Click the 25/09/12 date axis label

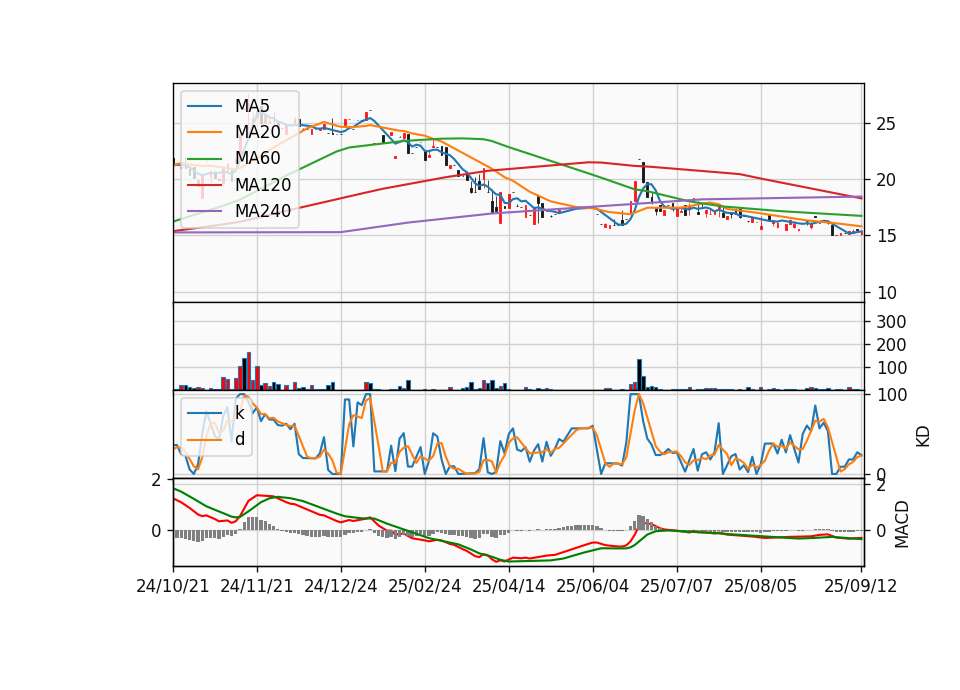pos(860,586)
